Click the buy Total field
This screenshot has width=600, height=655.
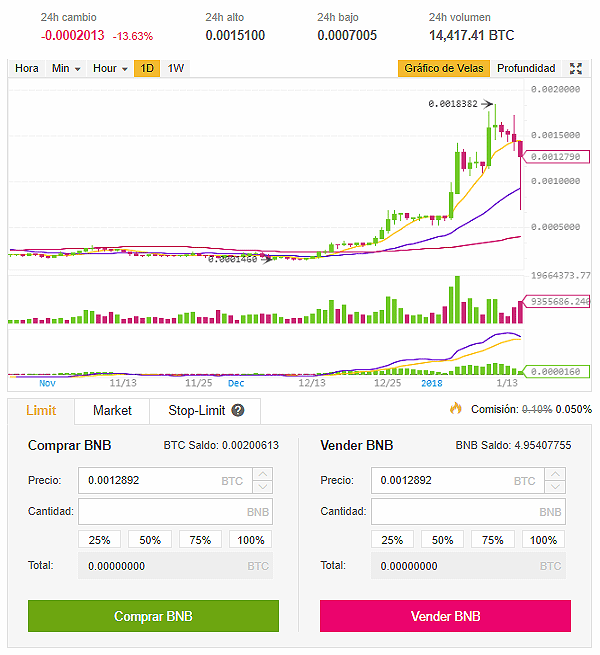pos(175,566)
